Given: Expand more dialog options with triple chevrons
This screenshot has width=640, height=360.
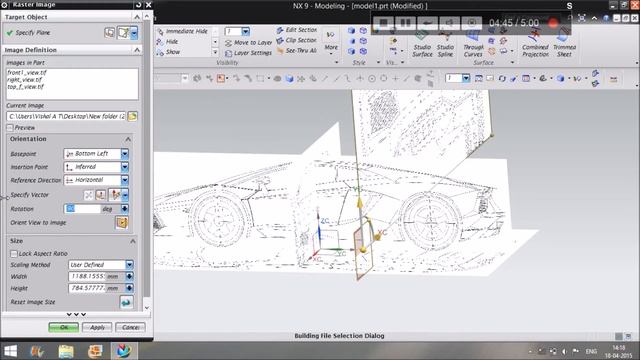Looking at the screenshot, I should tap(76, 314).
